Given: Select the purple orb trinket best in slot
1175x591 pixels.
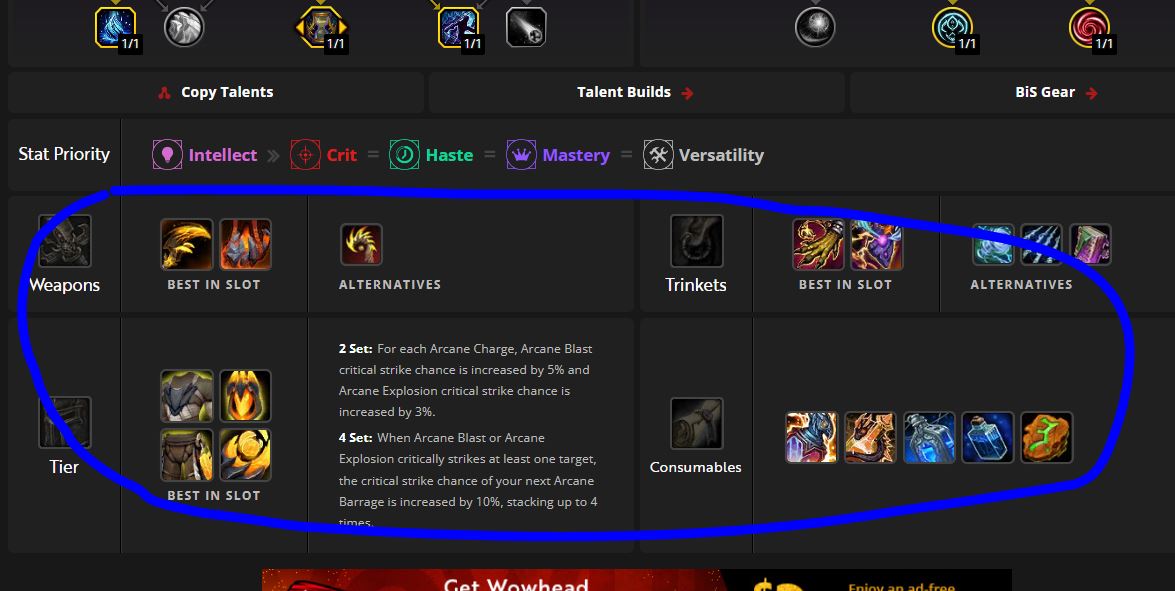Looking at the screenshot, I should (877, 244).
